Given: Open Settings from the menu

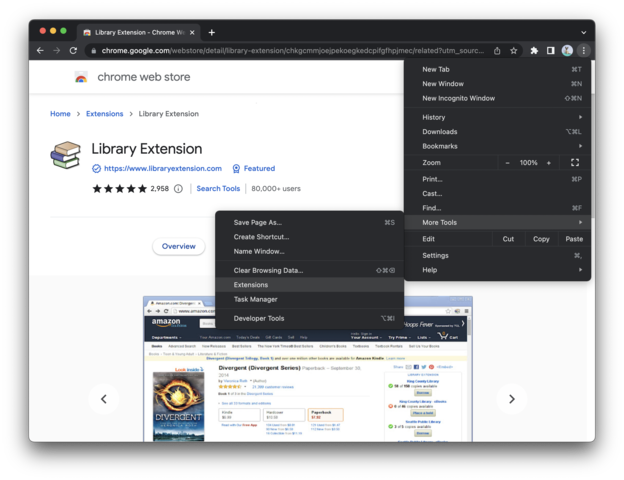Looking at the screenshot, I should [497, 256].
